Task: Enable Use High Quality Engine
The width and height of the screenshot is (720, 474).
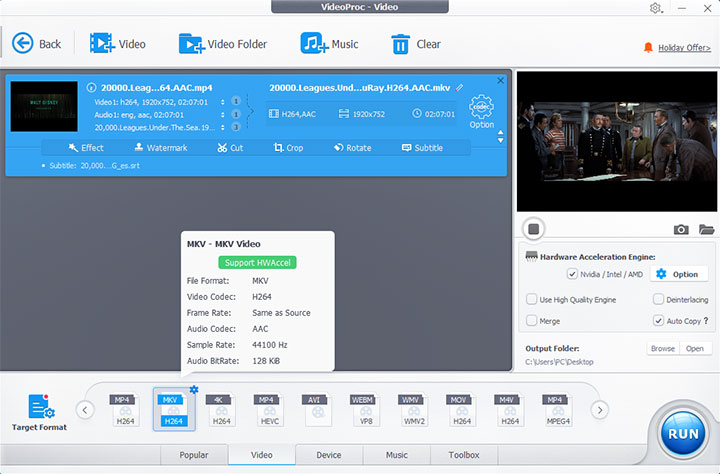Action: coord(531,299)
